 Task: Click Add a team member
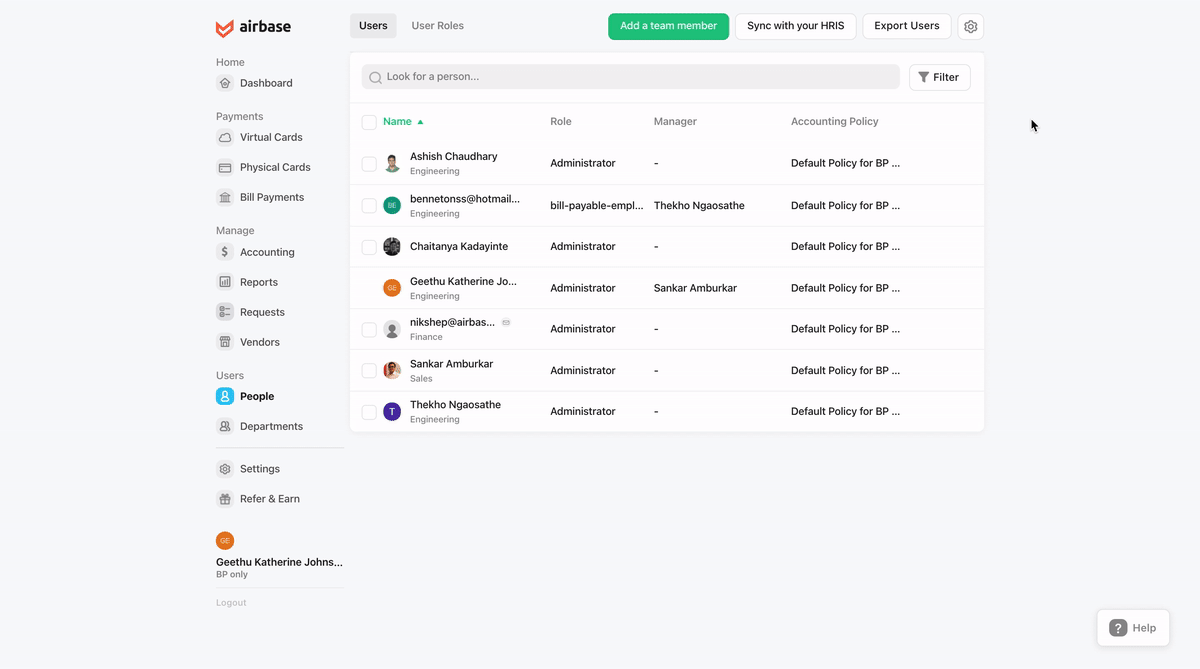click(x=668, y=26)
